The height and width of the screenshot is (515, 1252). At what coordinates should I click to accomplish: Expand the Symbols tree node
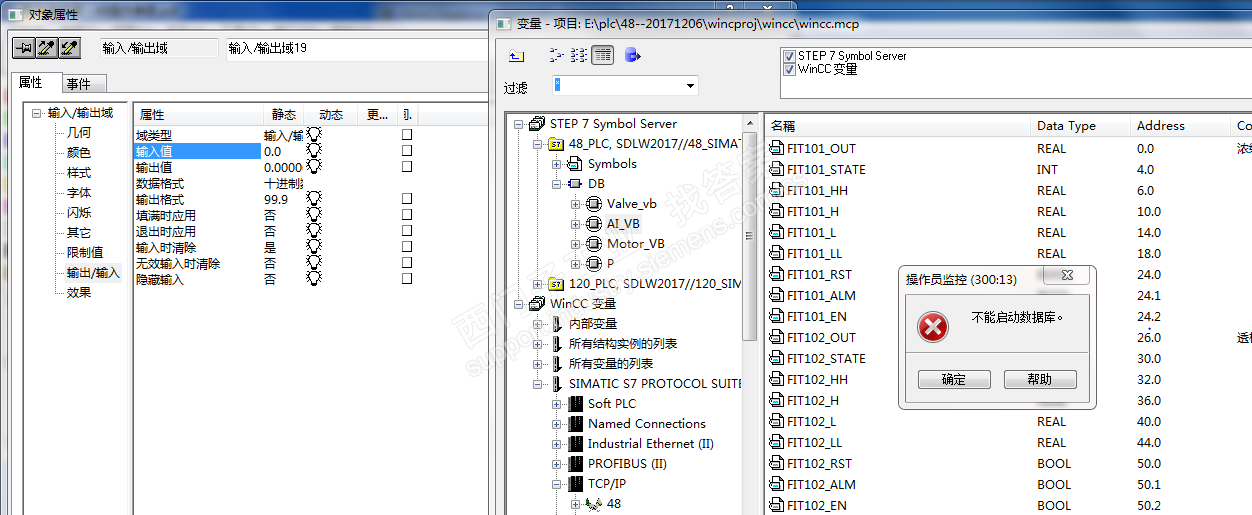[x=557, y=164]
